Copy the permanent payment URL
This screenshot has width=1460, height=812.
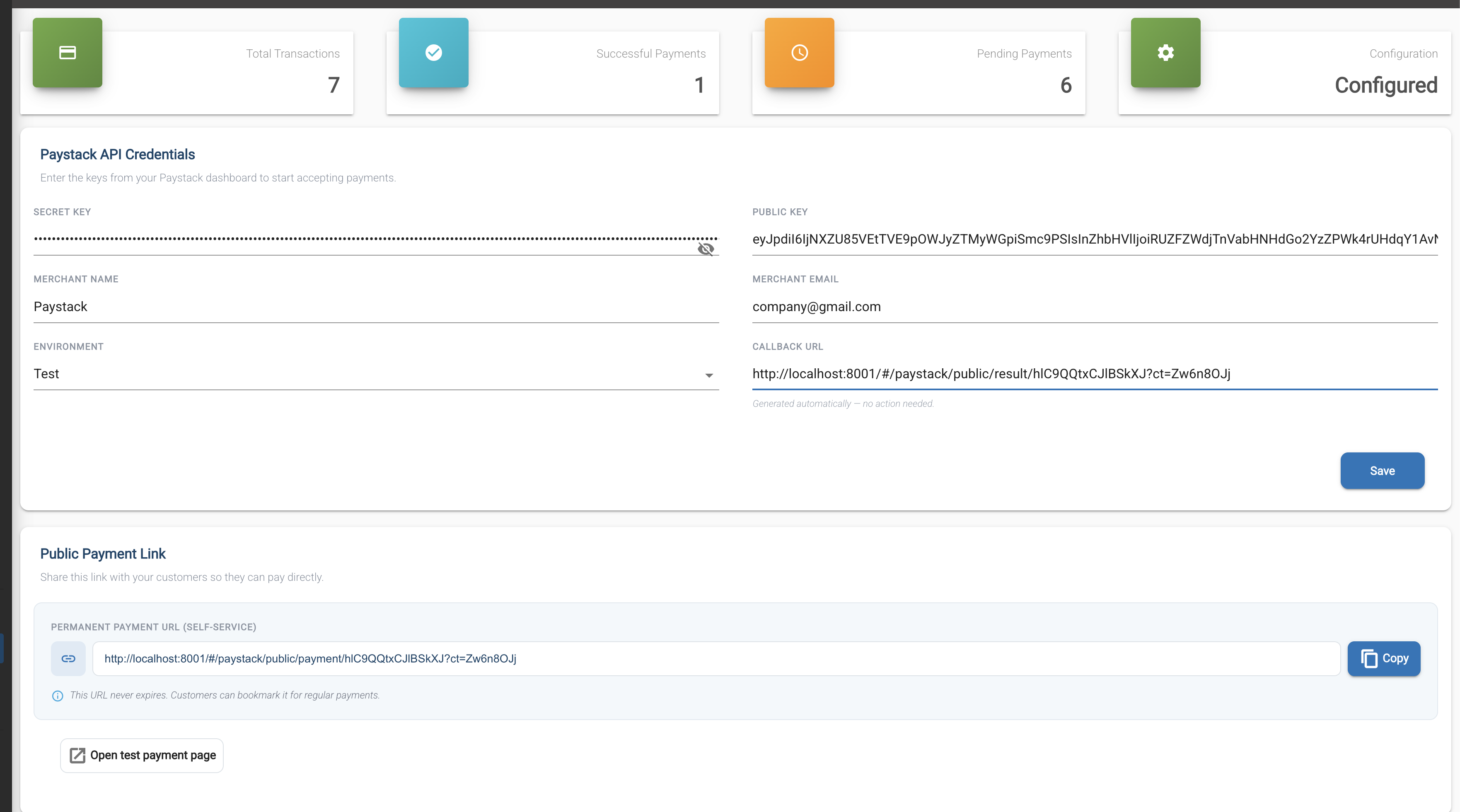(x=1383, y=658)
